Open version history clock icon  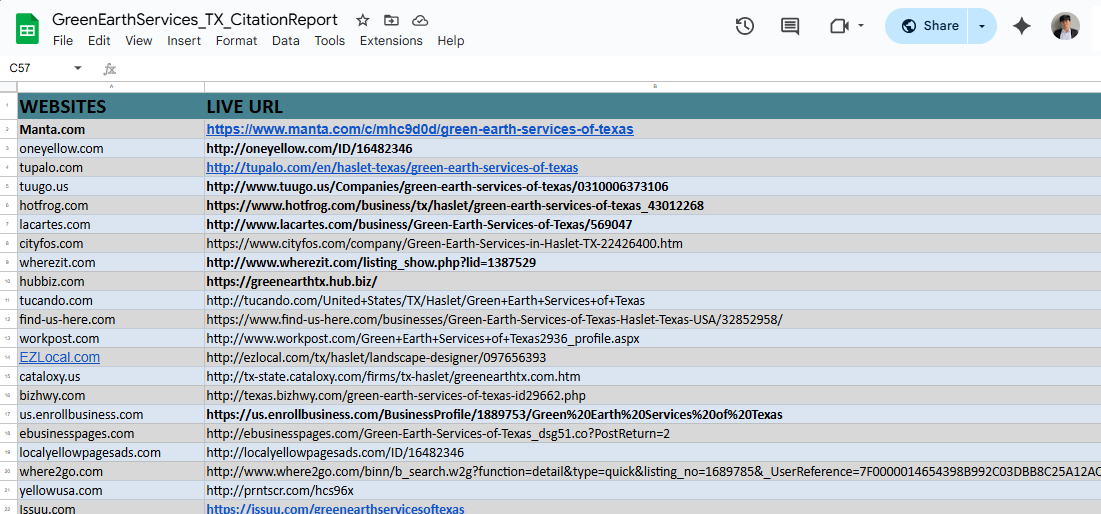click(744, 26)
